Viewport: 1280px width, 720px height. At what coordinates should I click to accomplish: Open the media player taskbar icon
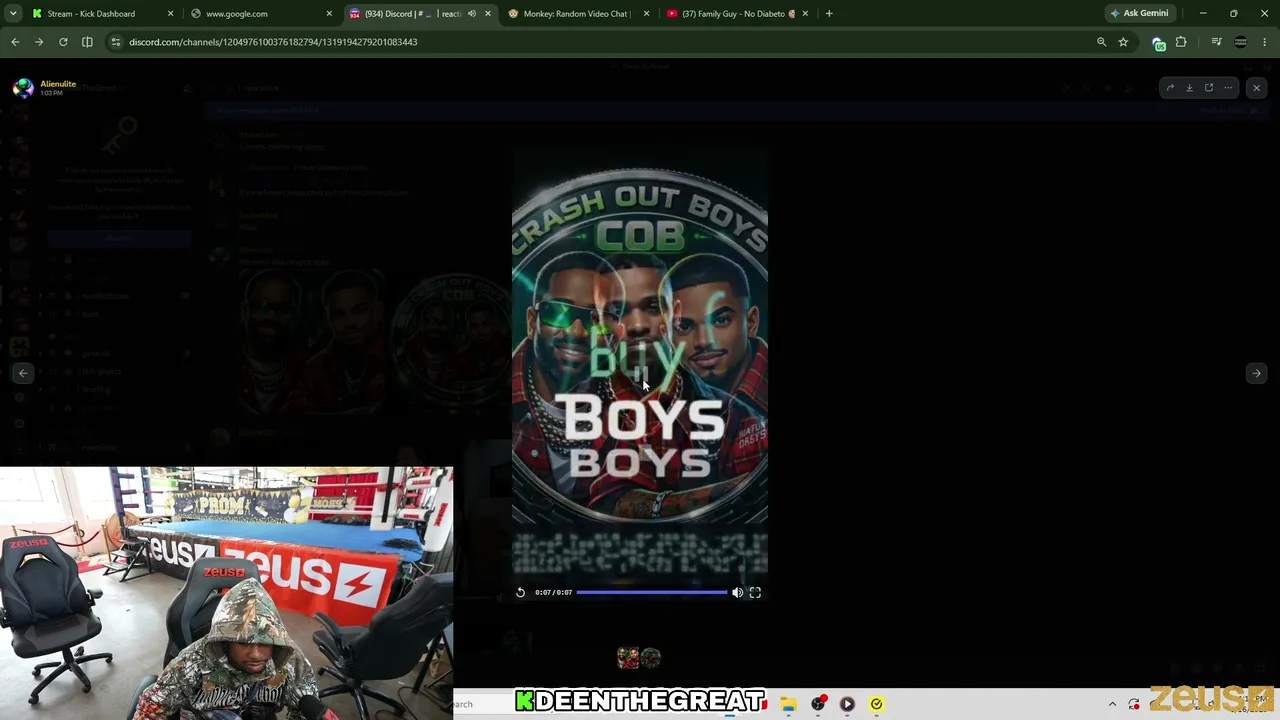847,704
